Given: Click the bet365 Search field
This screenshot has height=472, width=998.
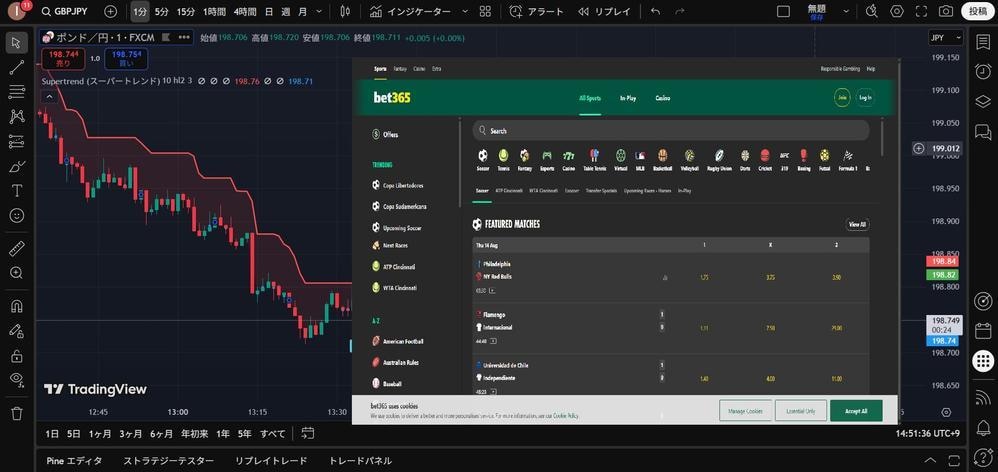Looking at the screenshot, I should point(671,130).
